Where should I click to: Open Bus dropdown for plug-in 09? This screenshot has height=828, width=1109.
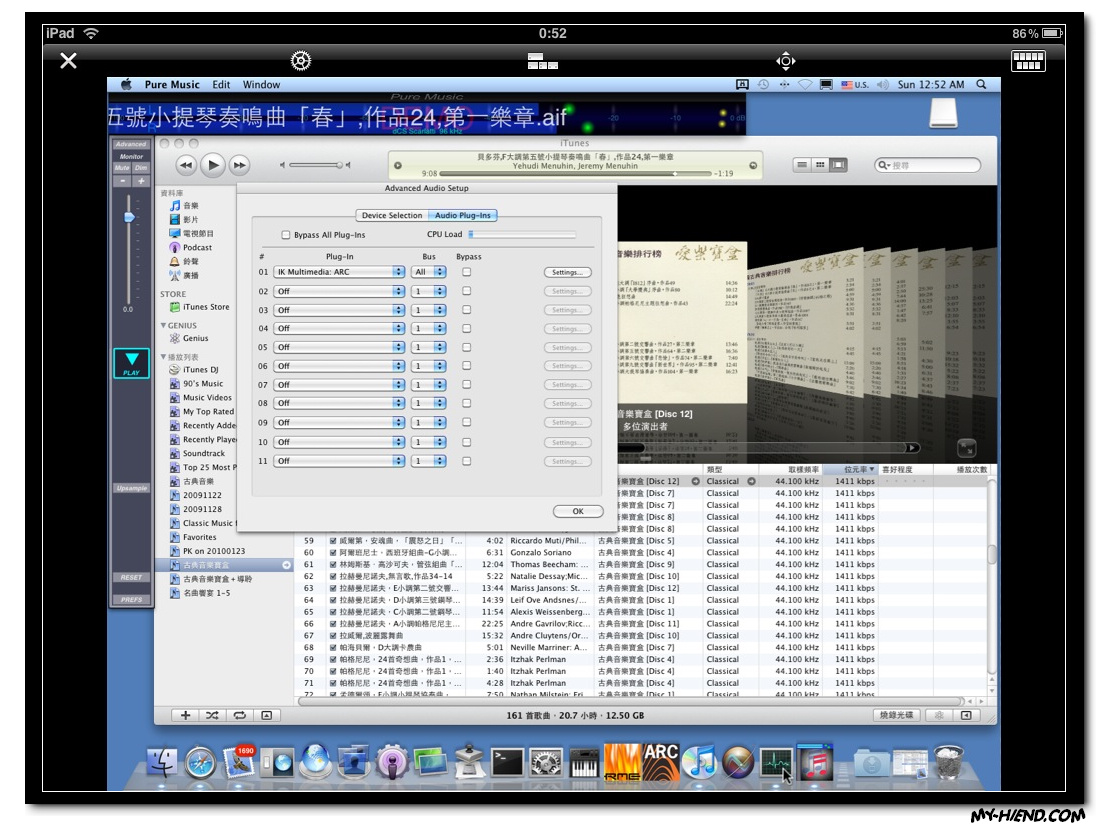click(429, 423)
